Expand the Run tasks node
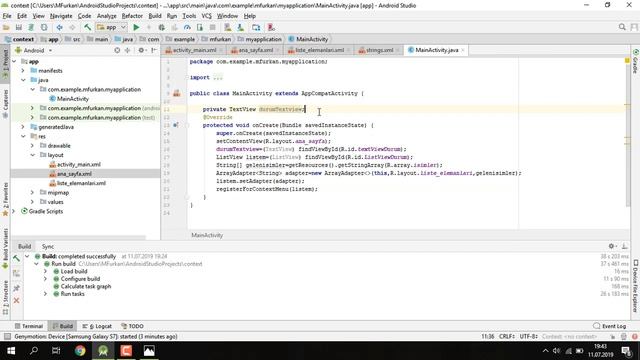This screenshot has width=640, height=360. point(45,294)
